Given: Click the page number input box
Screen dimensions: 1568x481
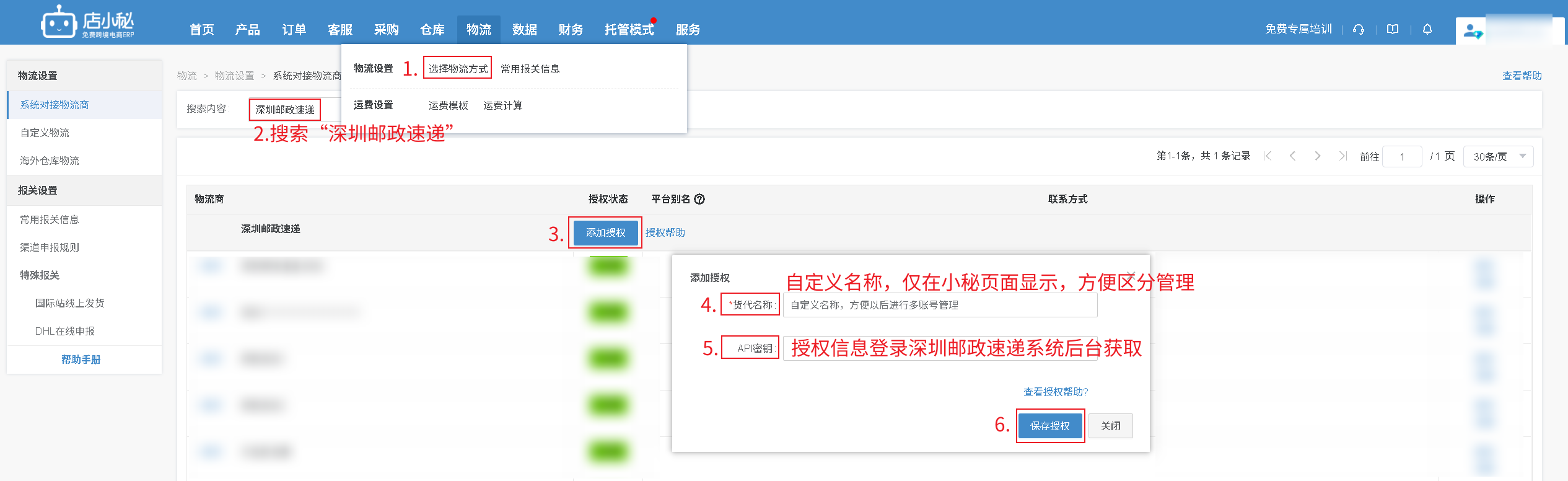Looking at the screenshot, I should (x=1402, y=157).
